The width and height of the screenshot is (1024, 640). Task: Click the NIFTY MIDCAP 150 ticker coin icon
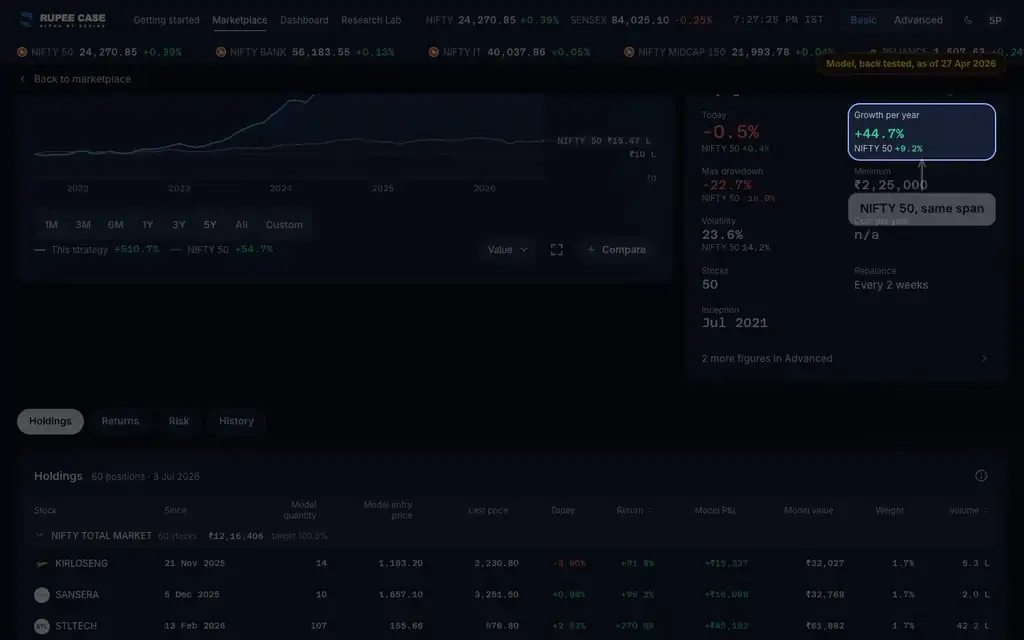tap(629, 52)
